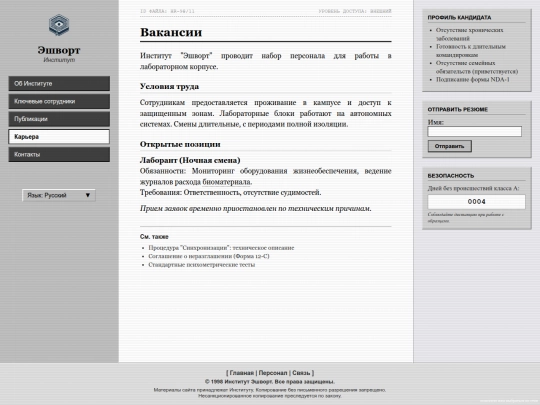Click the См. также subheading

click(154, 237)
